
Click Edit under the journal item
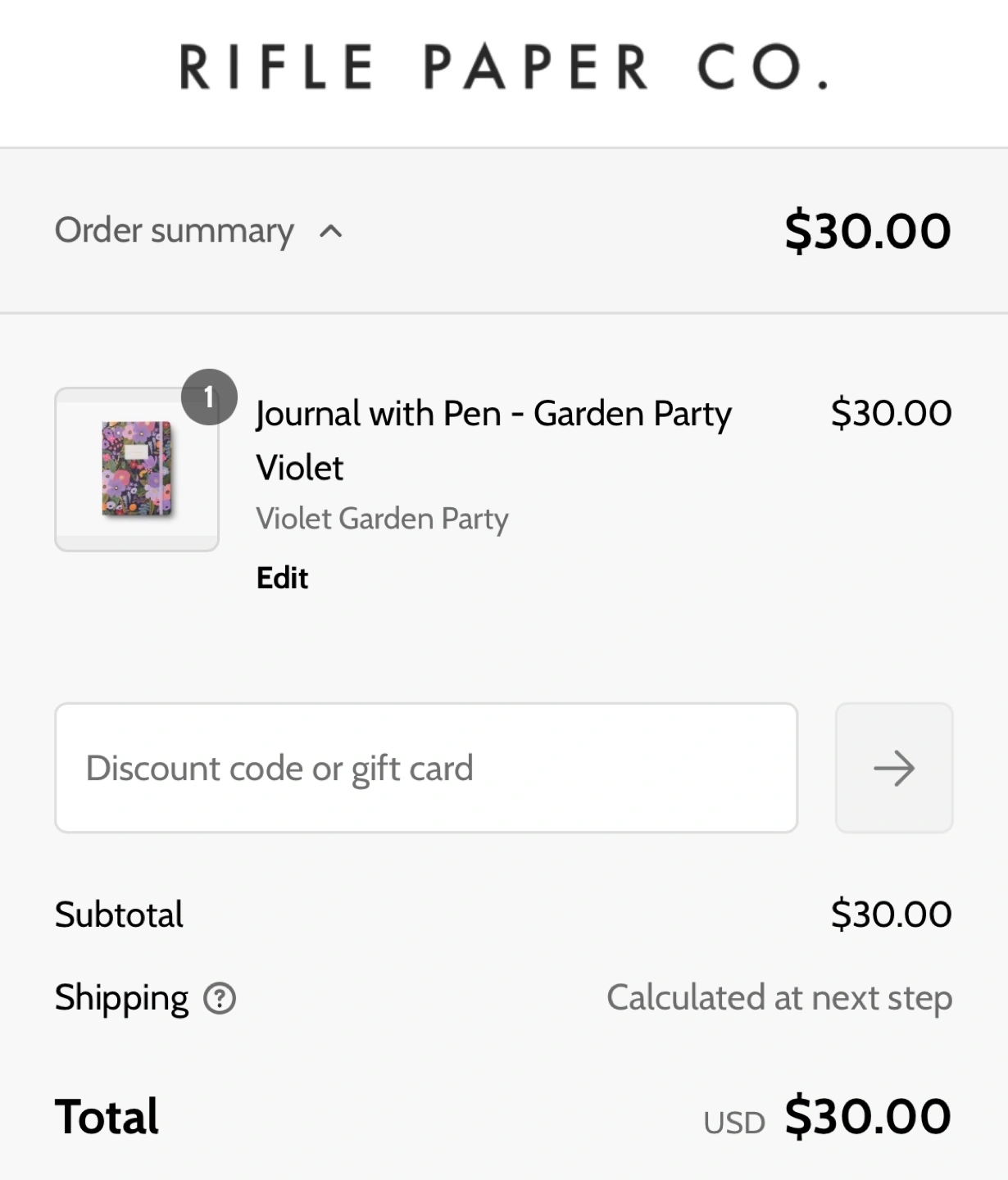(x=282, y=579)
